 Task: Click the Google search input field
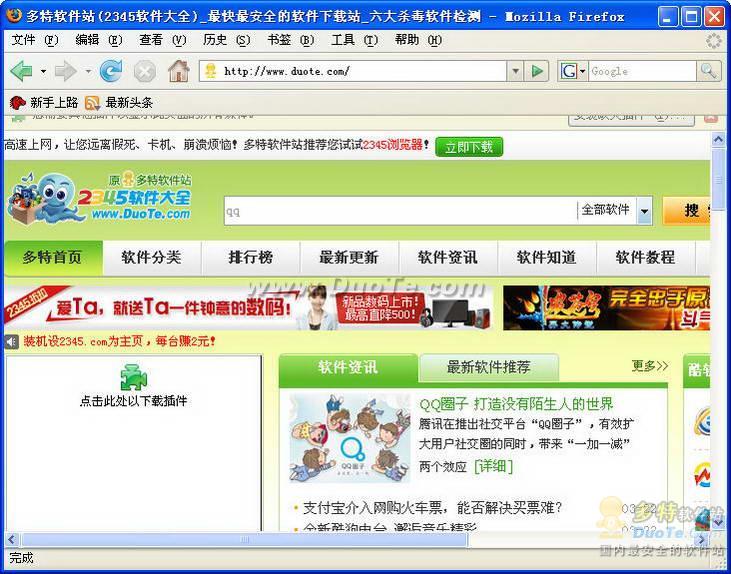[642, 71]
